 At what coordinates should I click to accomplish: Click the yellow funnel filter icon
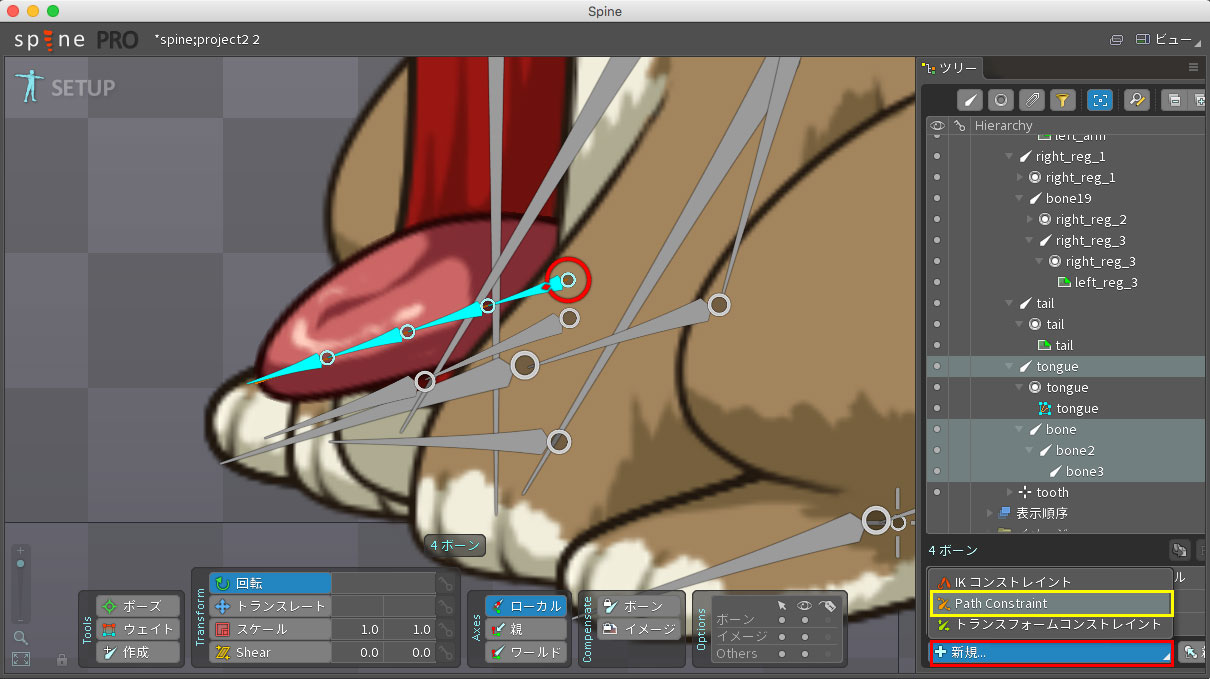pos(1062,100)
